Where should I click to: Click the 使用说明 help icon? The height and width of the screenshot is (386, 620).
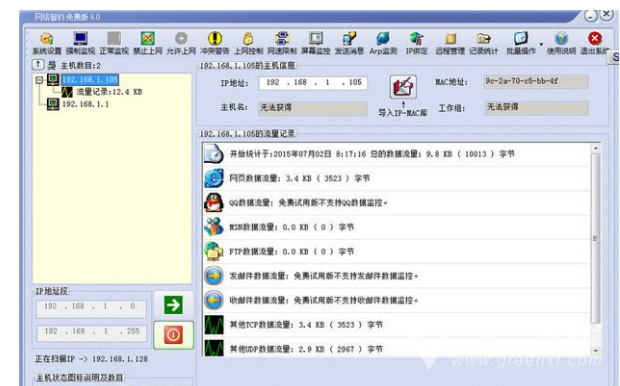click(x=561, y=43)
